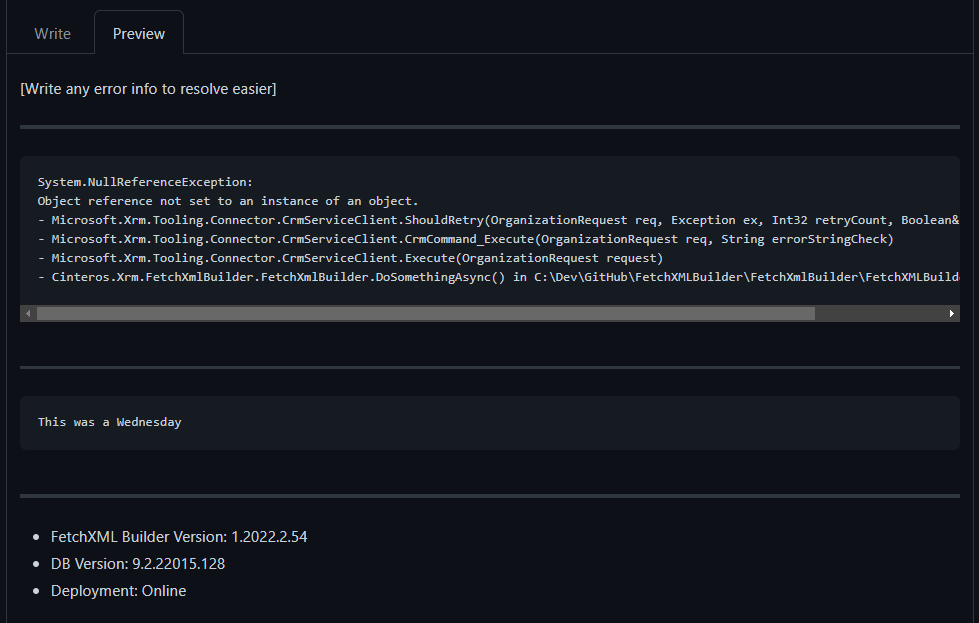The height and width of the screenshot is (623, 979).
Task: Click the code block's right scroll arrow
Action: point(951,313)
